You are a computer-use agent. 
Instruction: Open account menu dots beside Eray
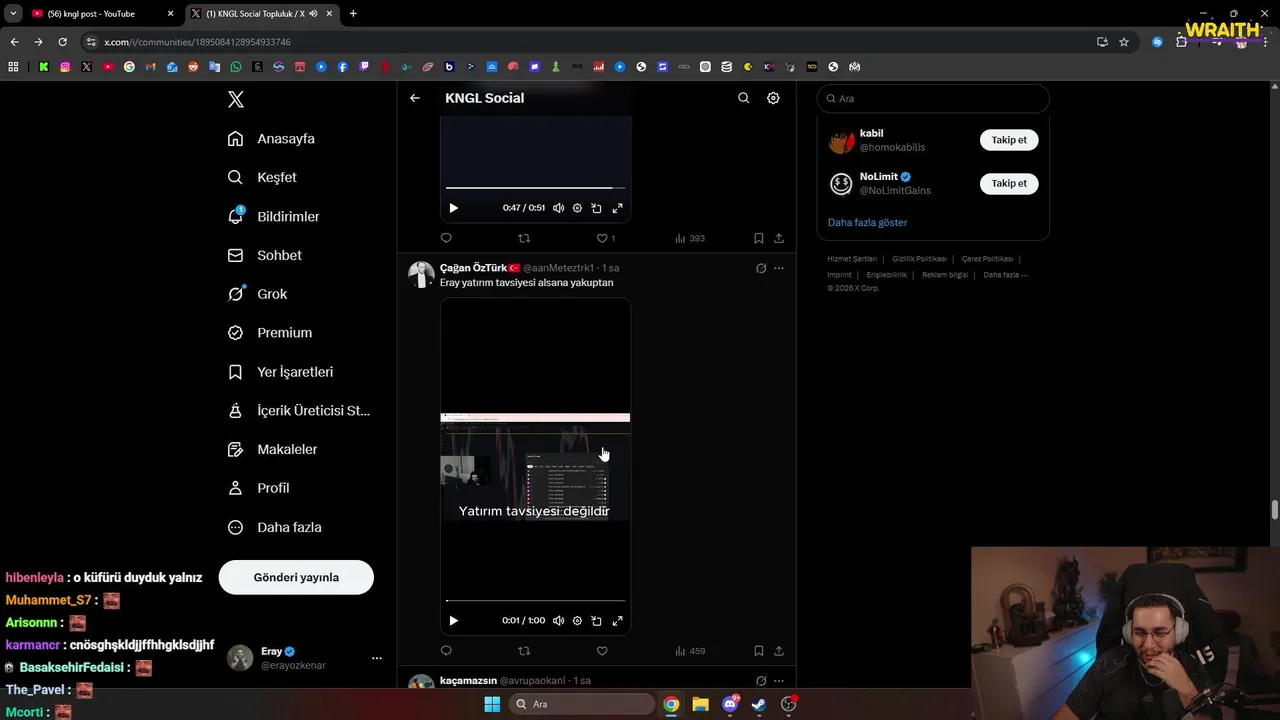(x=377, y=658)
